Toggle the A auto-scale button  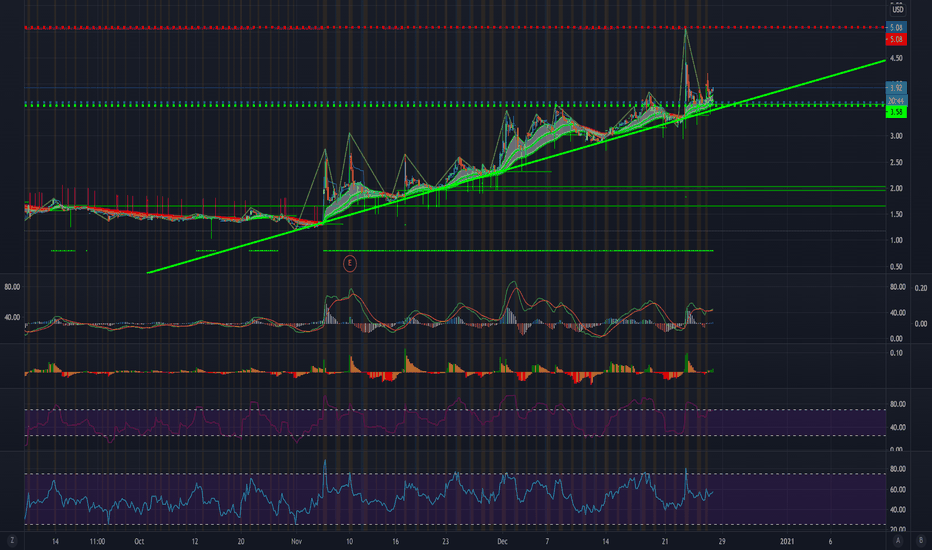click(898, 540)
